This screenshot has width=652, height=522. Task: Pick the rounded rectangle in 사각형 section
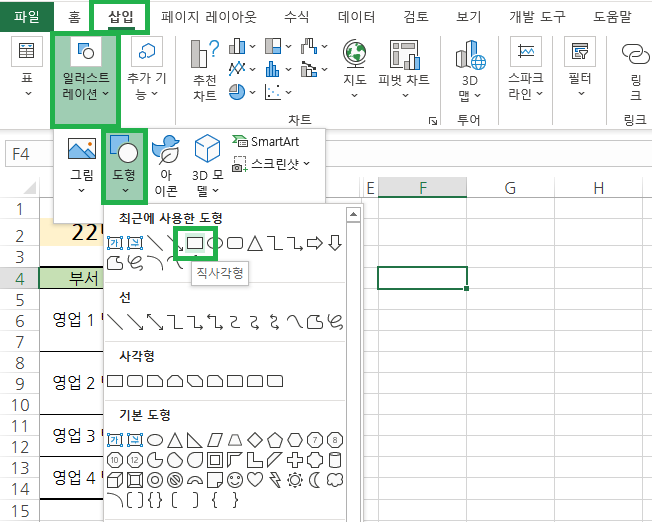135,381
